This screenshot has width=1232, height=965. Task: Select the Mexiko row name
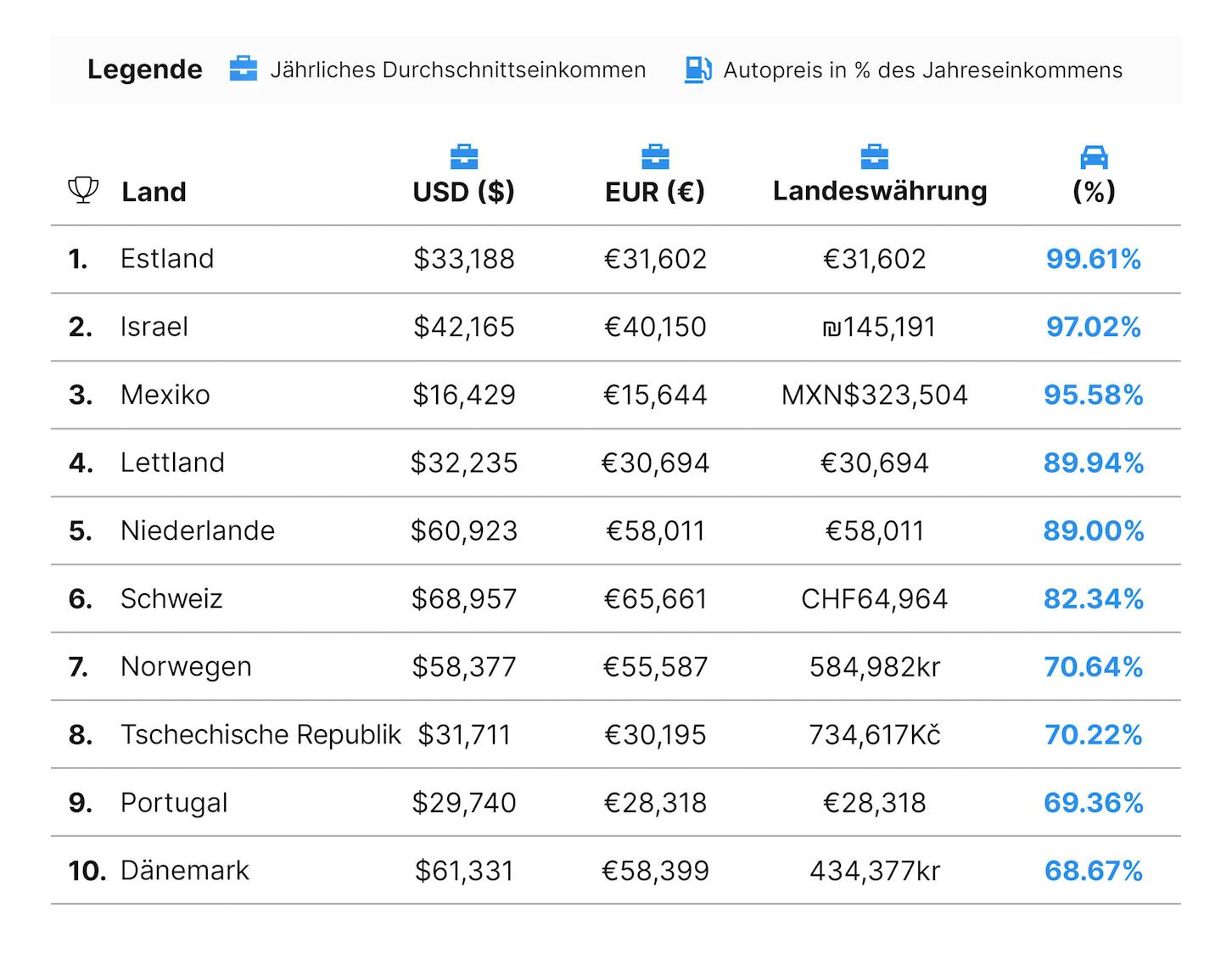click(165, 395)
